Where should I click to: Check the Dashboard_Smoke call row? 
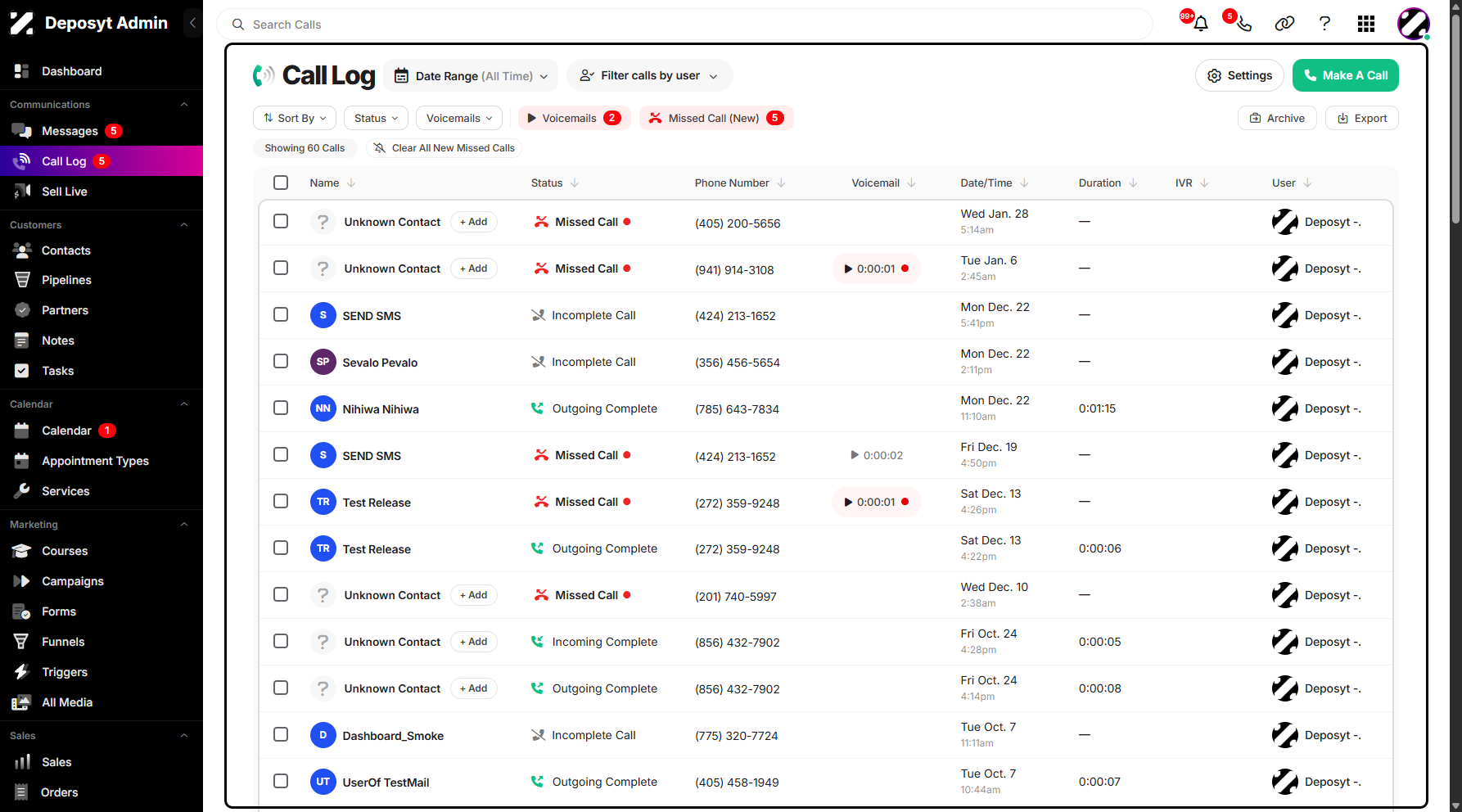(281, 734)
